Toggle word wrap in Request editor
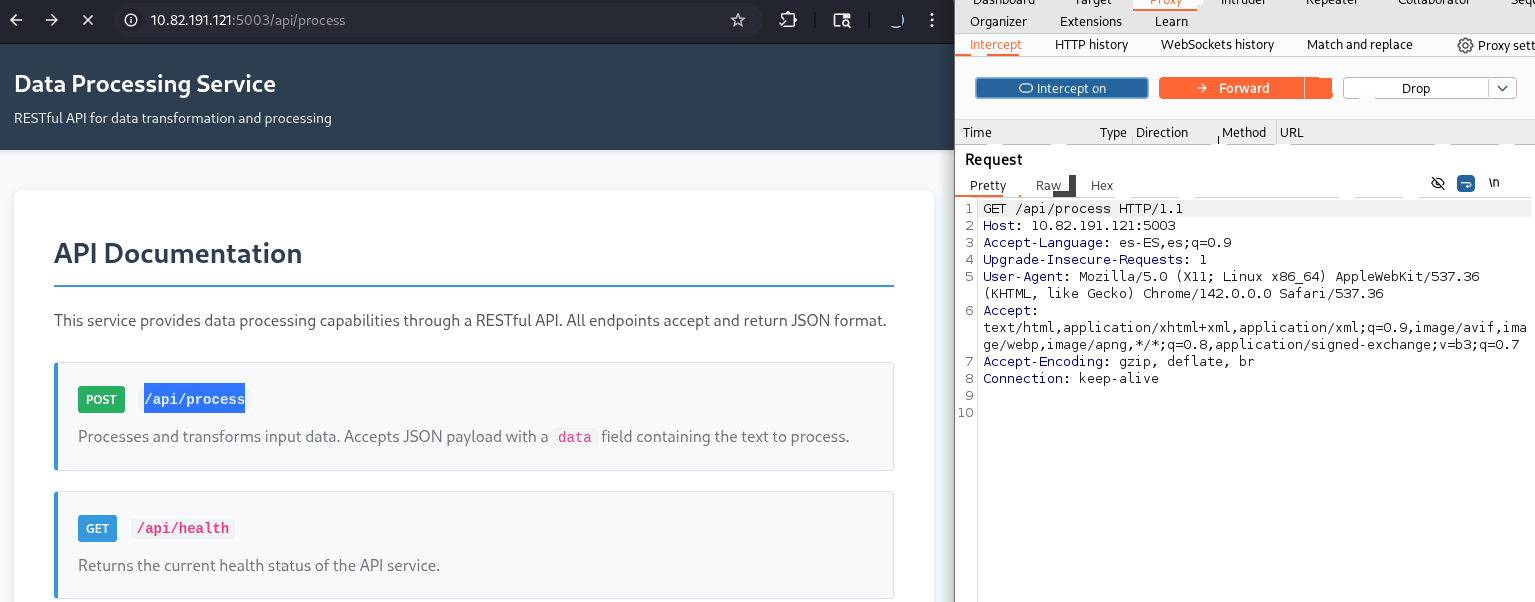This screenshot has height=602, width=1535. coord(1466,184)
